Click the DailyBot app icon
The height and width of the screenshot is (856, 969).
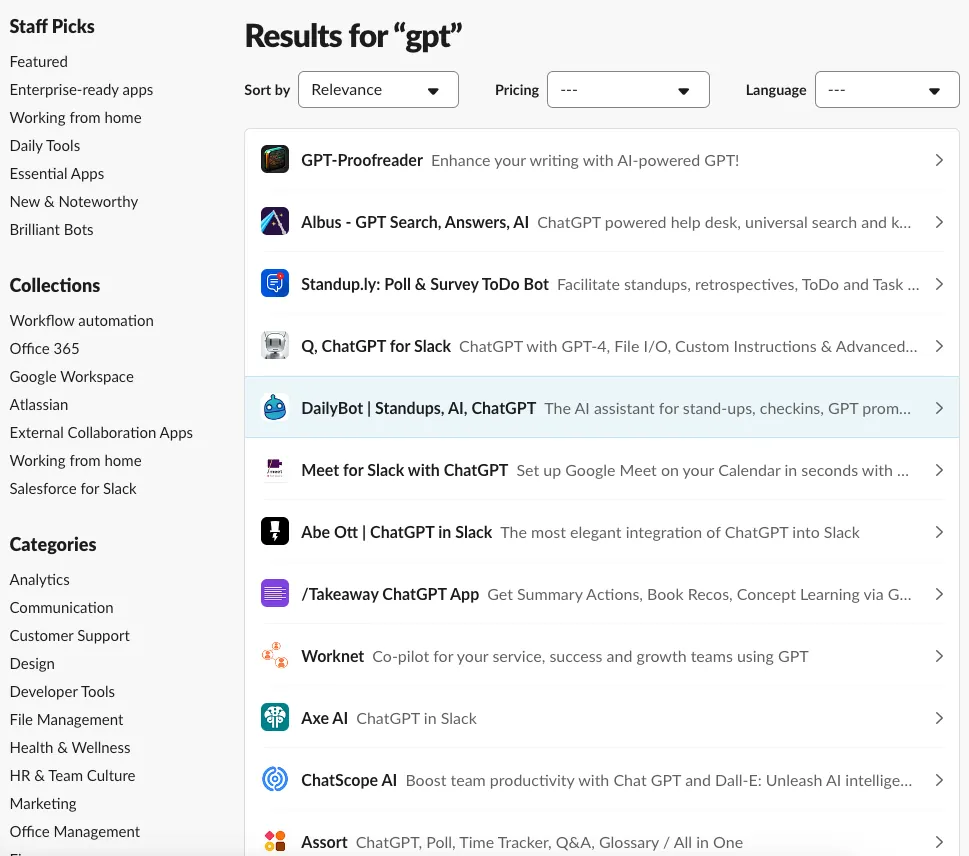(x=275, y=408)
